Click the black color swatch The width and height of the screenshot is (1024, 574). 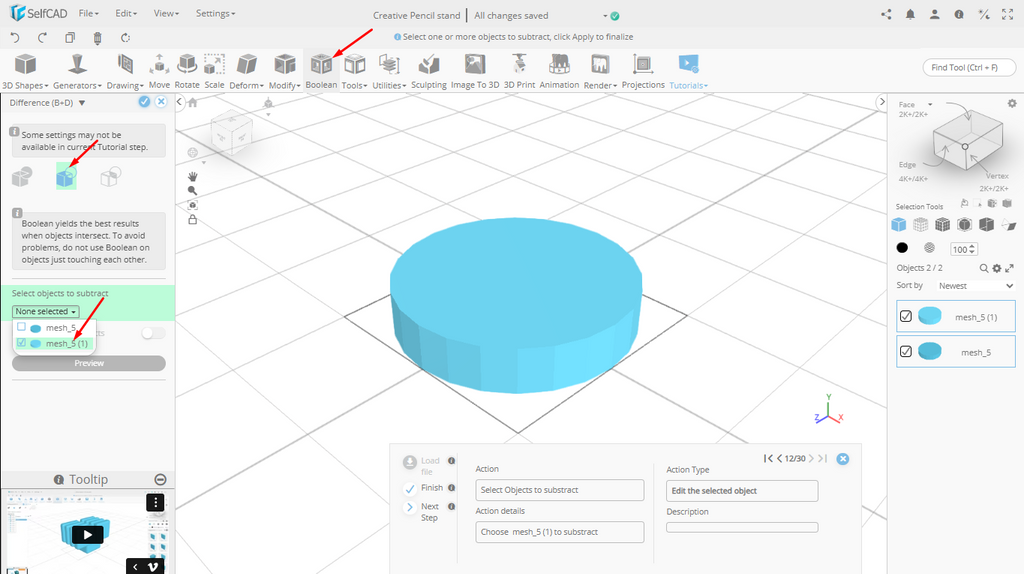(x=902, y=247)
